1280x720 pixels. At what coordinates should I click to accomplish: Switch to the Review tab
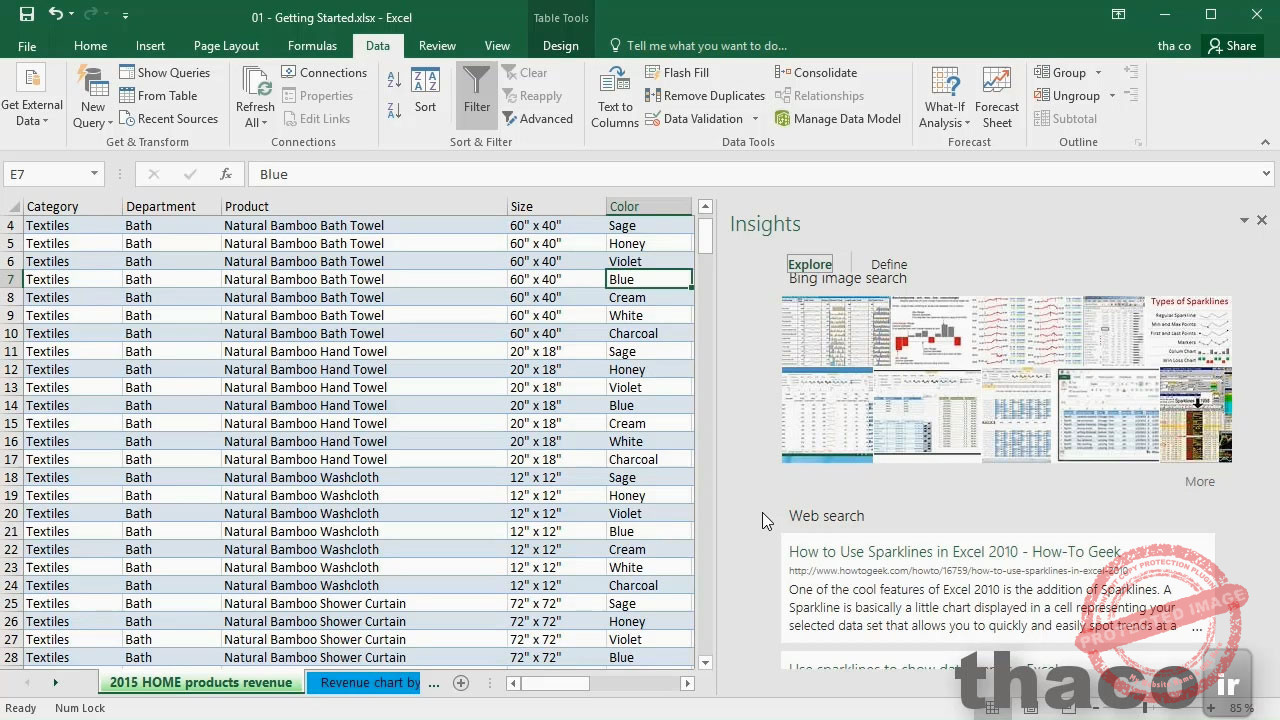coord(437,46)
